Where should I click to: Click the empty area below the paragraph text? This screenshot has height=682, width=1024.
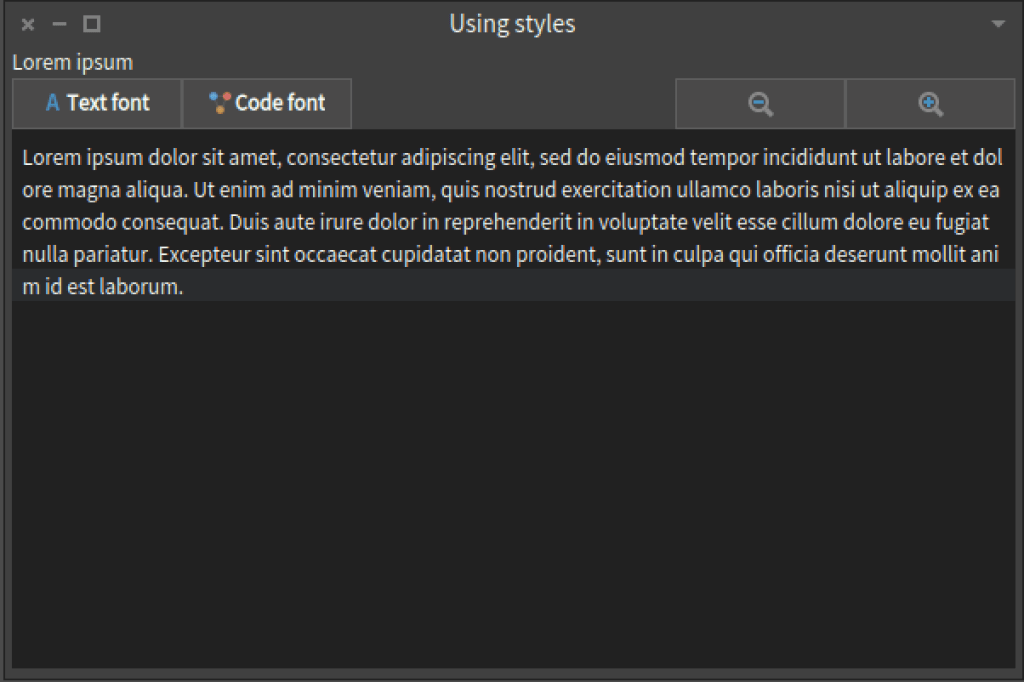(x=512, y=480)
